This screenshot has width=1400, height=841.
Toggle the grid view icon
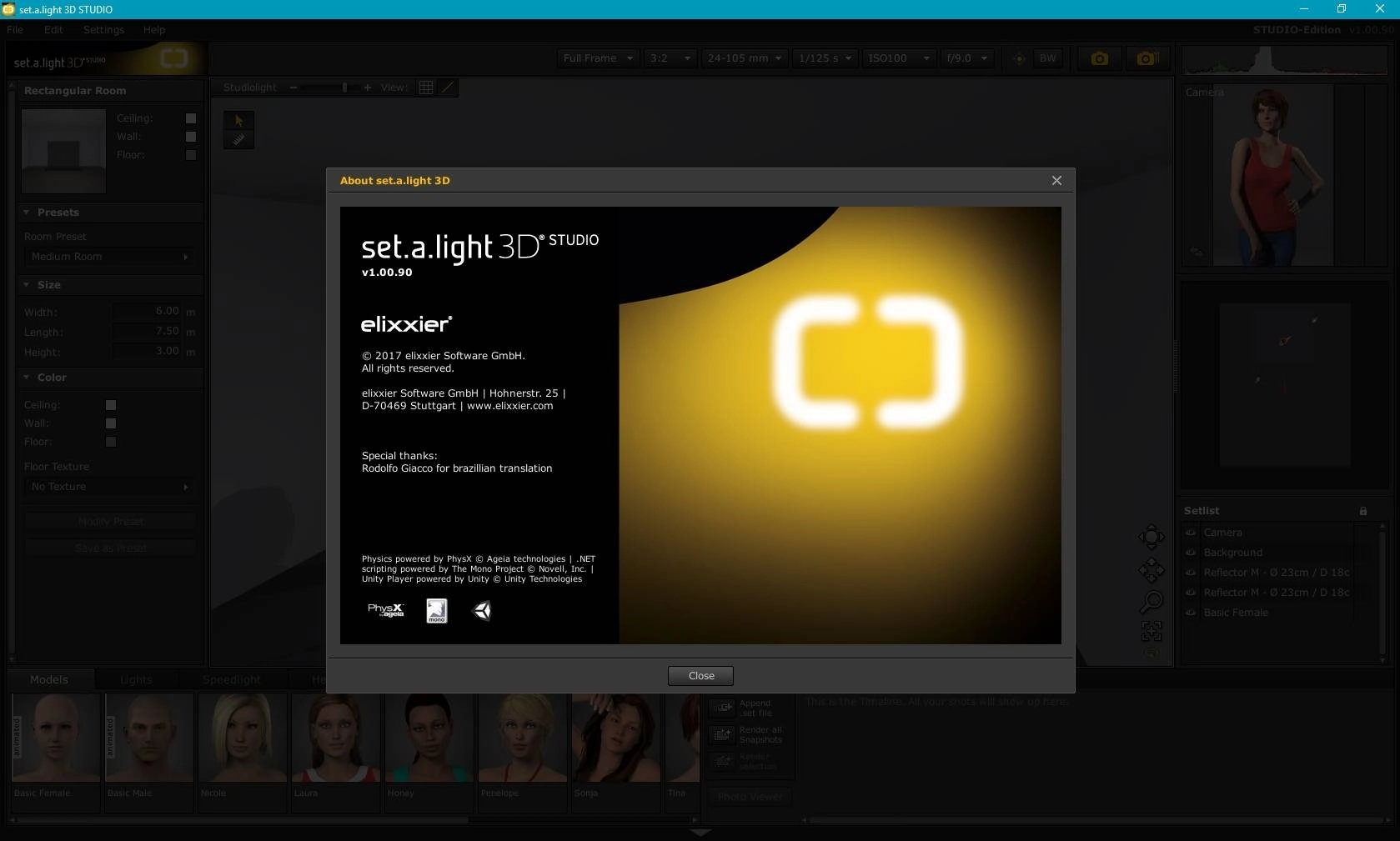point(426,88)
